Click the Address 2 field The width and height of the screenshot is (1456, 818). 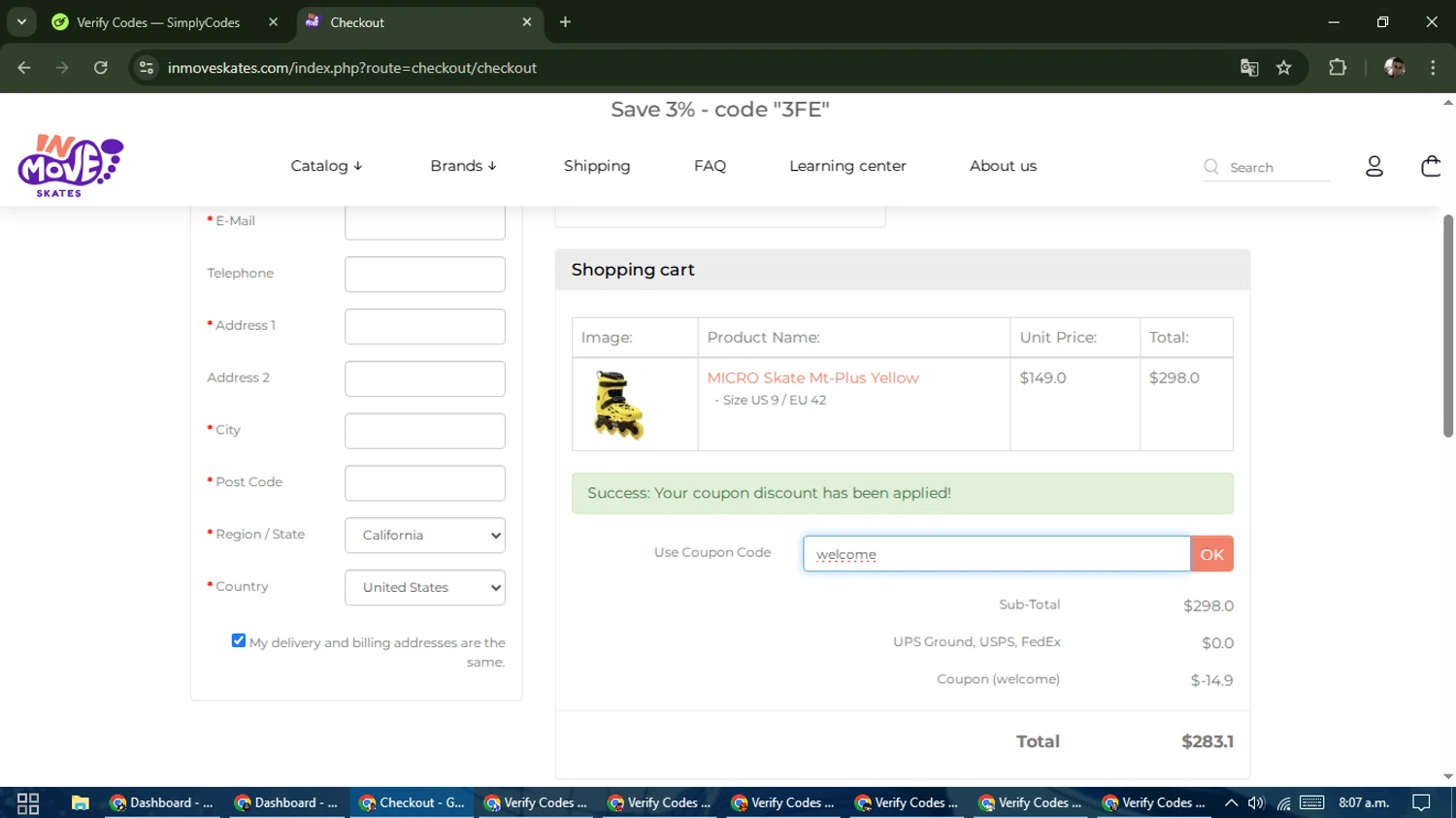(425, 379)
